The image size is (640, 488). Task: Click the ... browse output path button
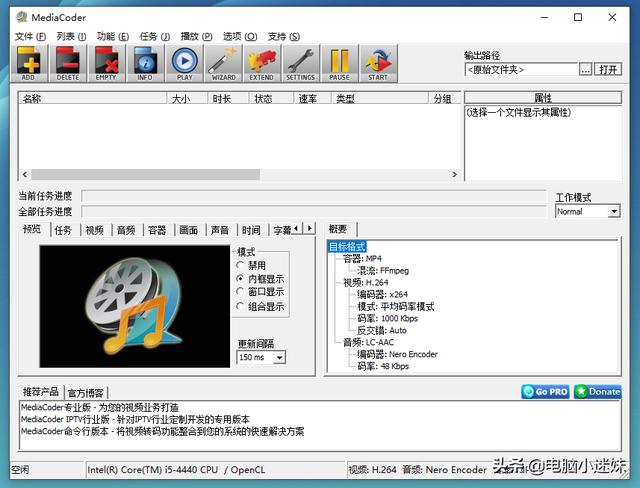[x=585, y=69]
